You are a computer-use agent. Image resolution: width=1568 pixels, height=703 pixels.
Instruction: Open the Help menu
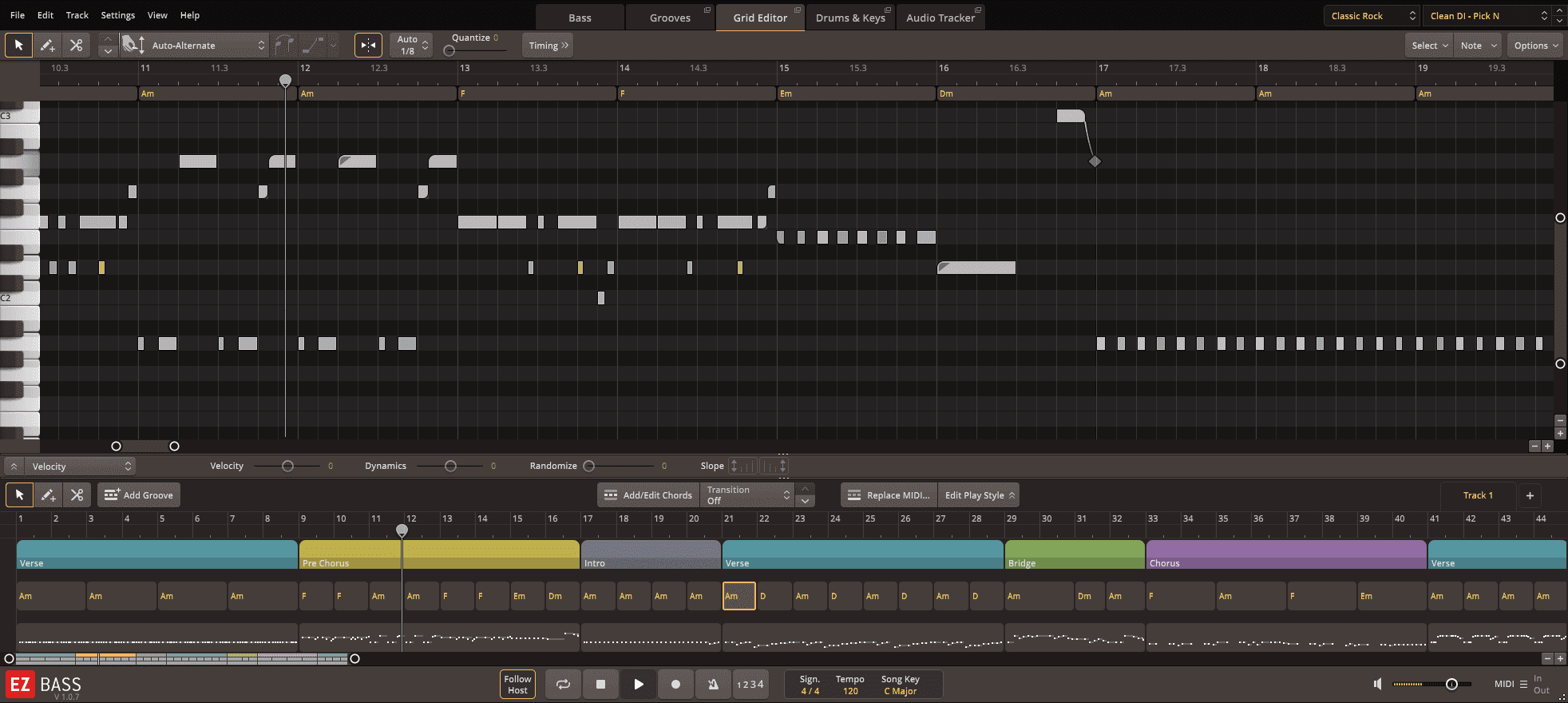click(x=190, y=15)
